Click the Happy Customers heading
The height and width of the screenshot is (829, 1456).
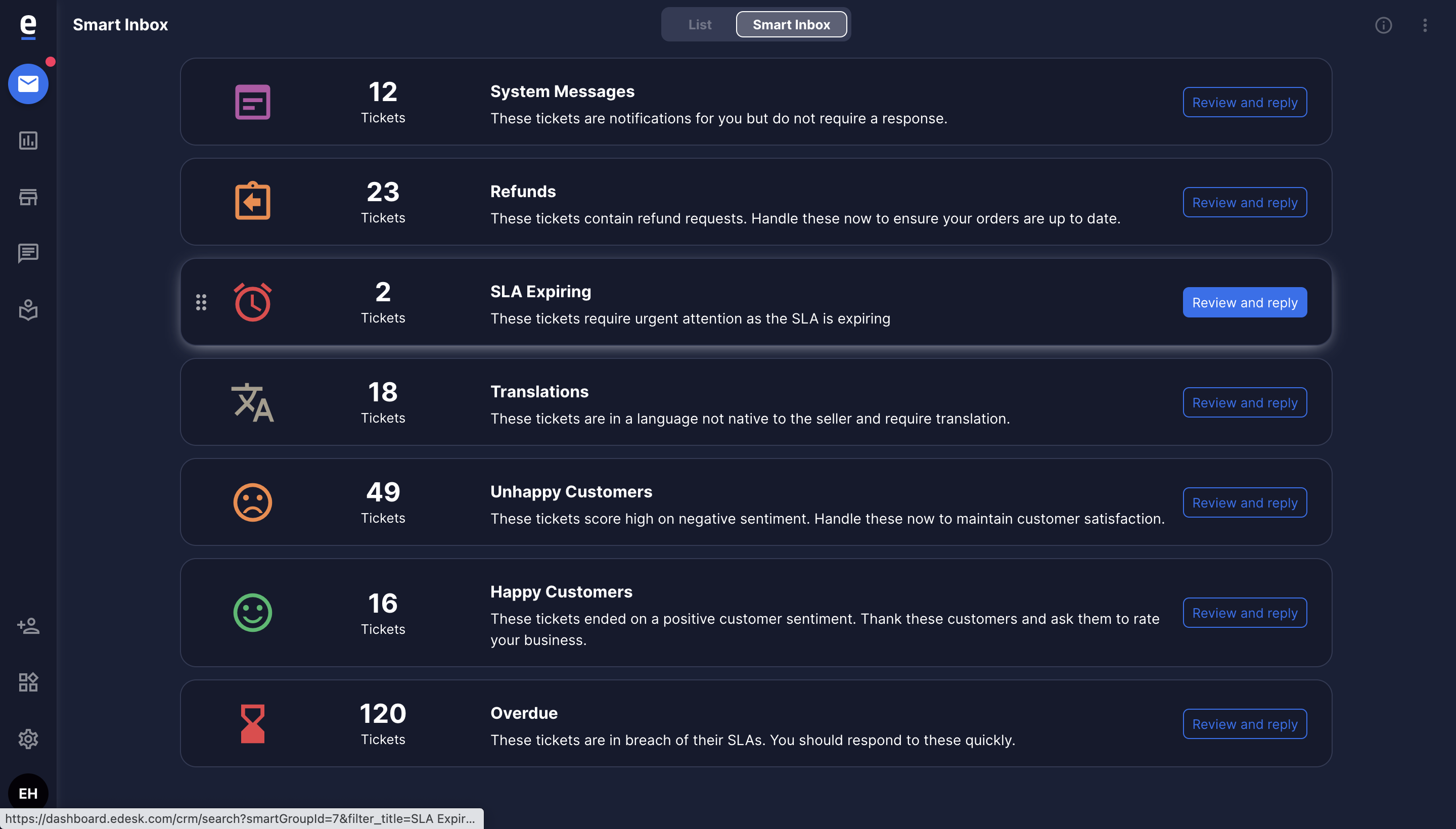point(561,591)
